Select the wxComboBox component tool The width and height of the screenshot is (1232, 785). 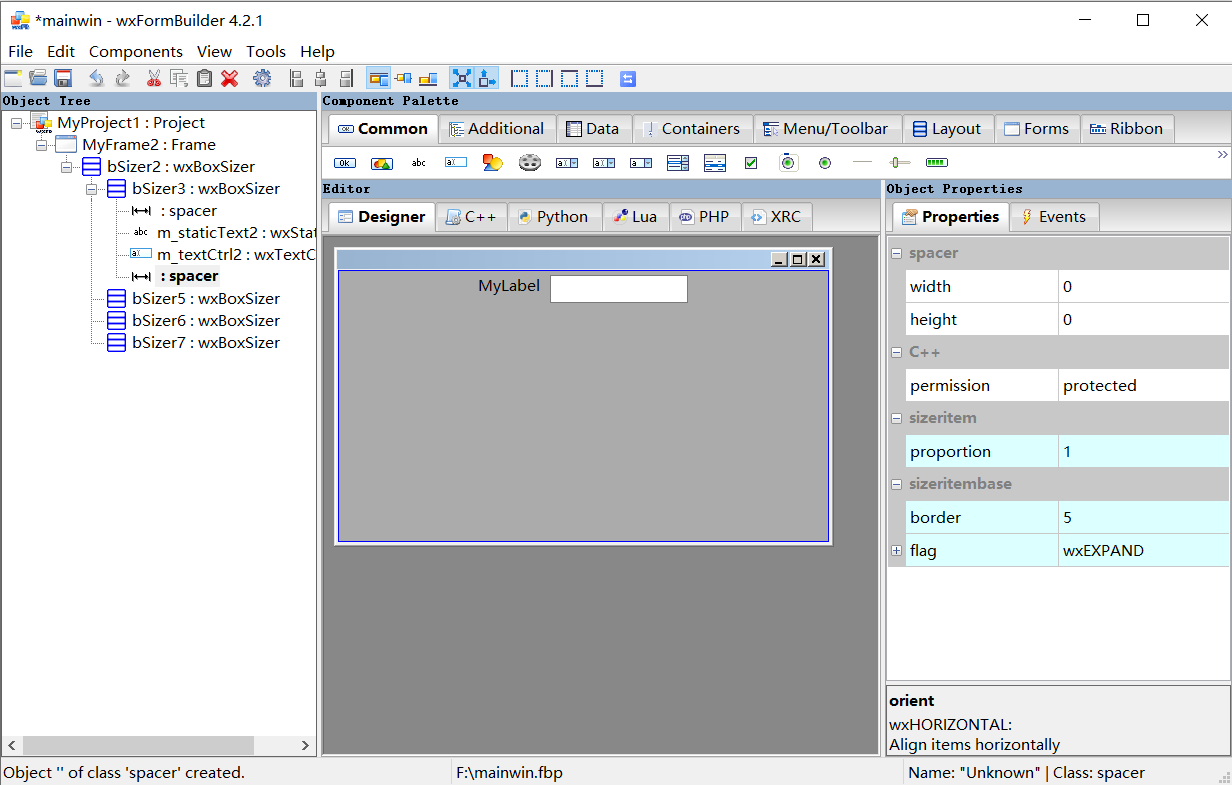(566, 162)
